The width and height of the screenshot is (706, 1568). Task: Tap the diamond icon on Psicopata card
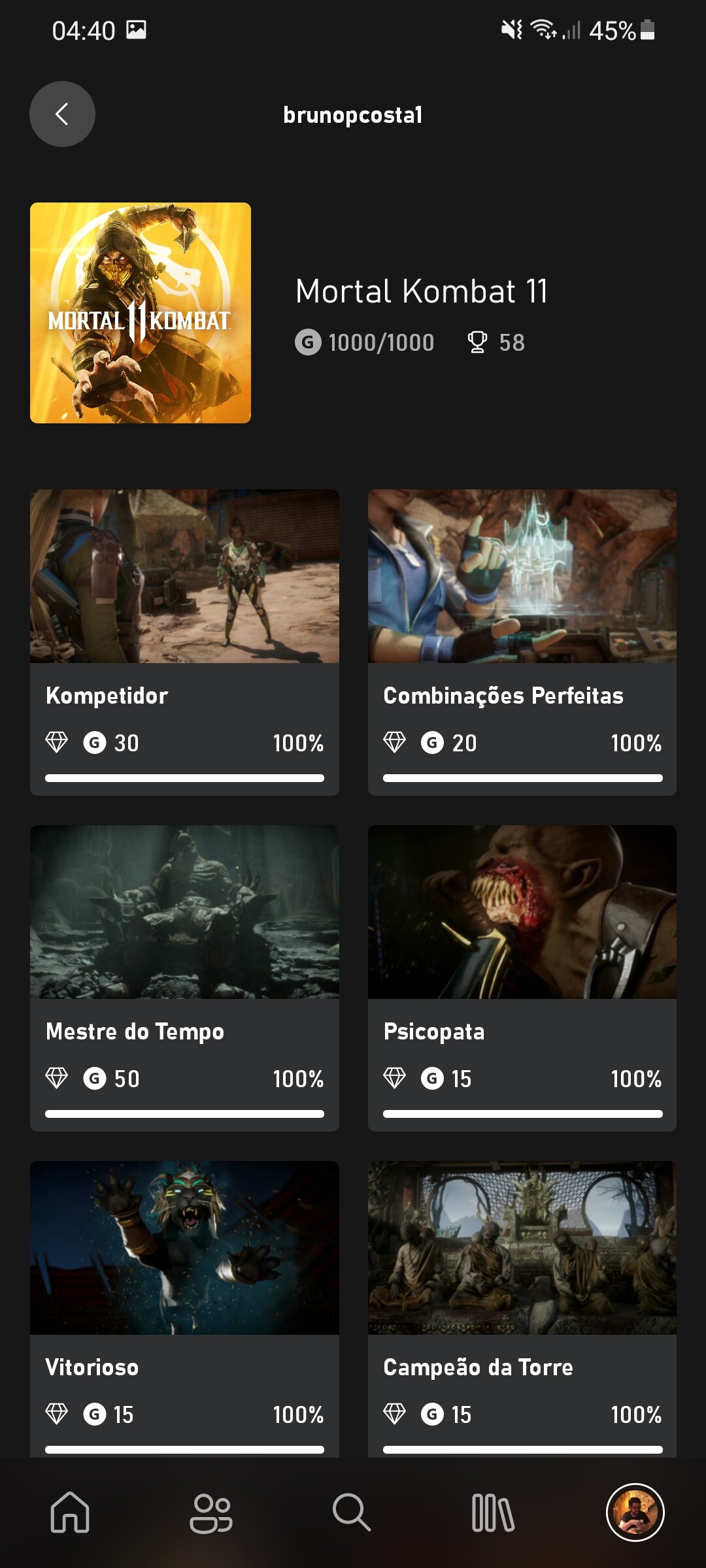pyautogui.click(x=395, y=1078)
